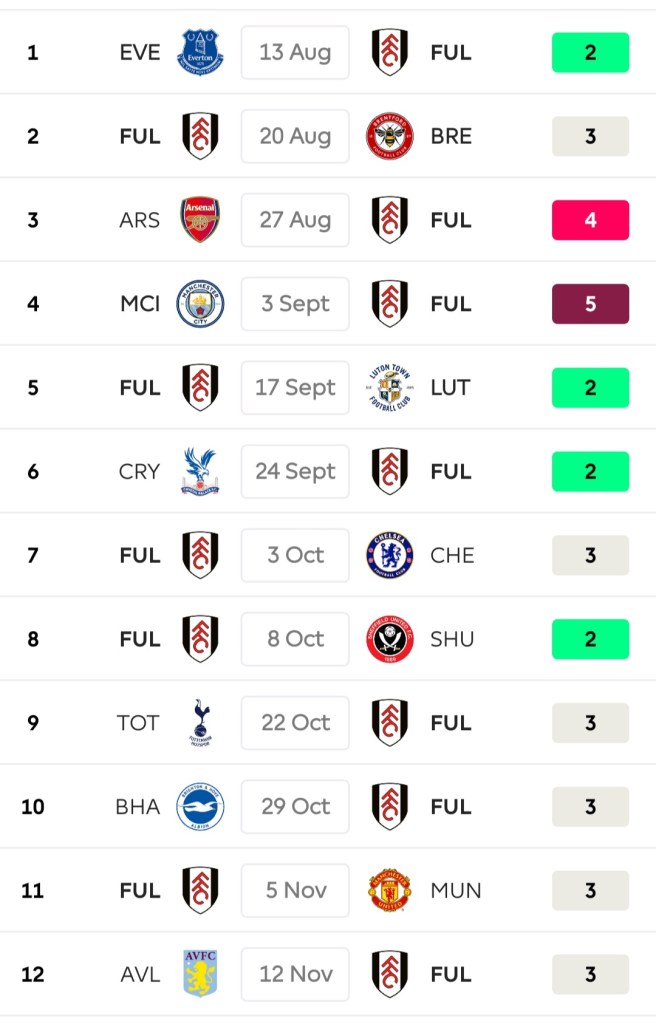
Task: Click the Brighton club crest
Action: 200,807
